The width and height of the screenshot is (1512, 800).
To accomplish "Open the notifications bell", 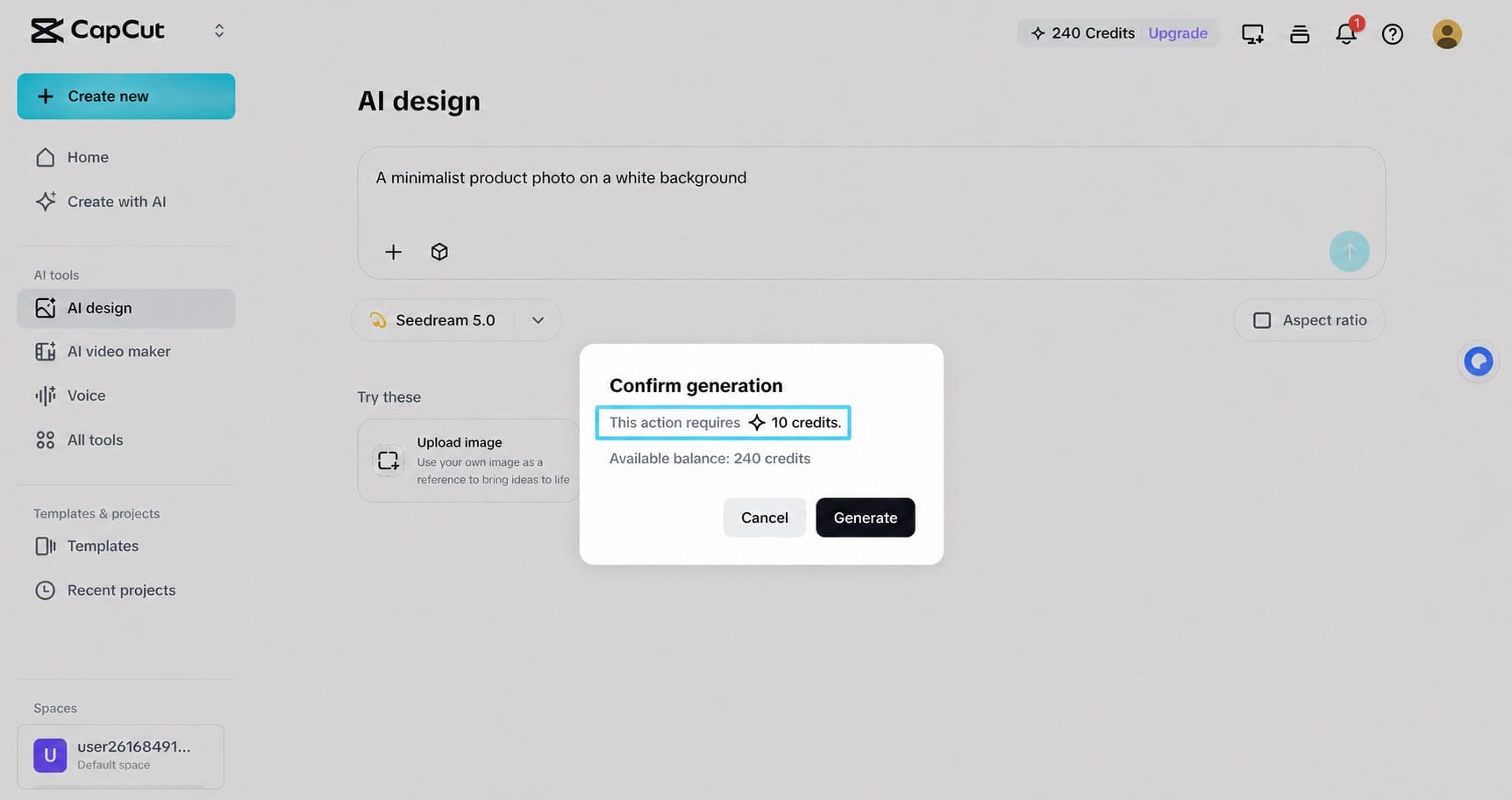I will (1346, 34).
